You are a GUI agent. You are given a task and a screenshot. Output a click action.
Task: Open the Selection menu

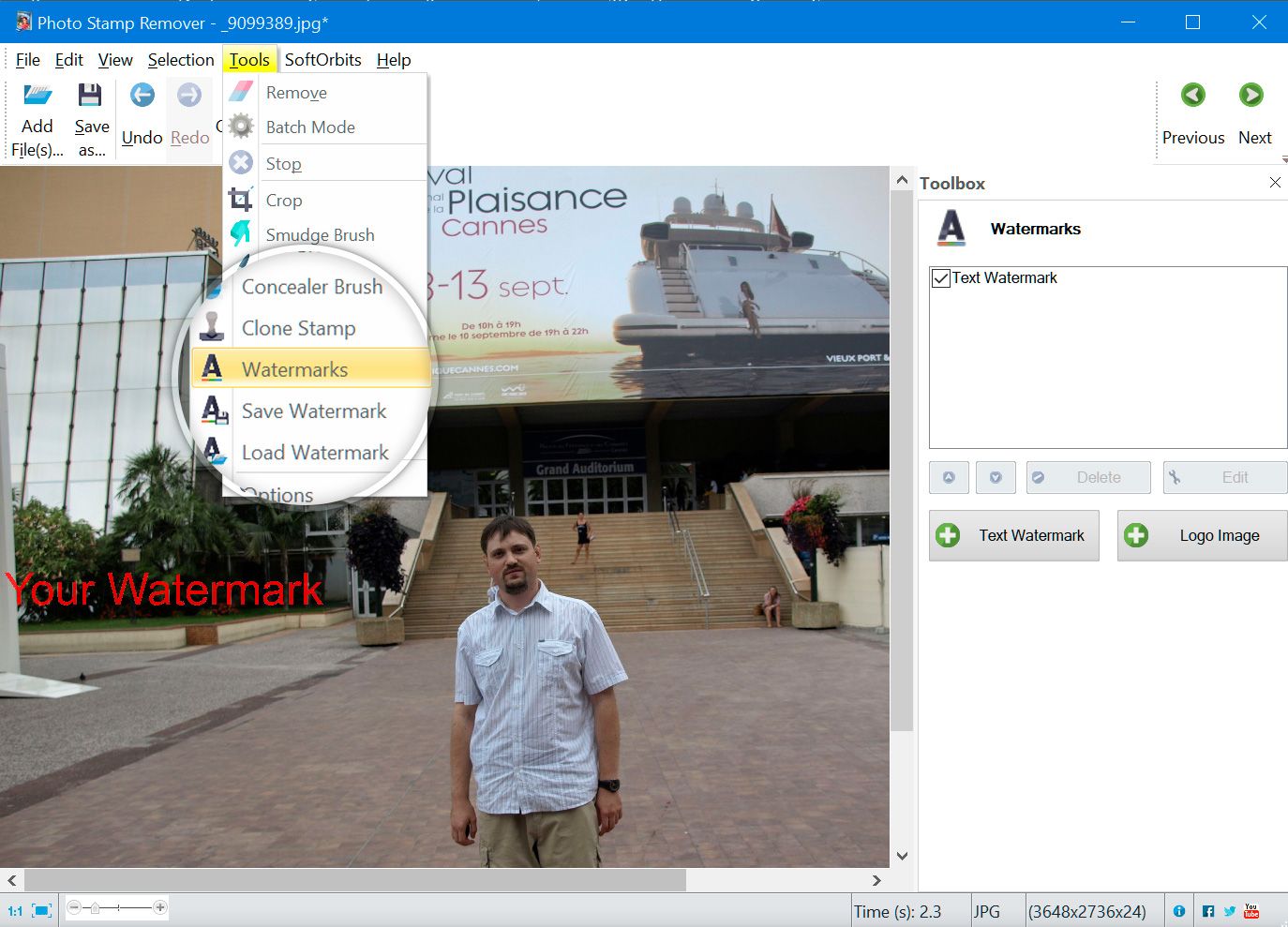pyautogui.click(x=181, y=60)
